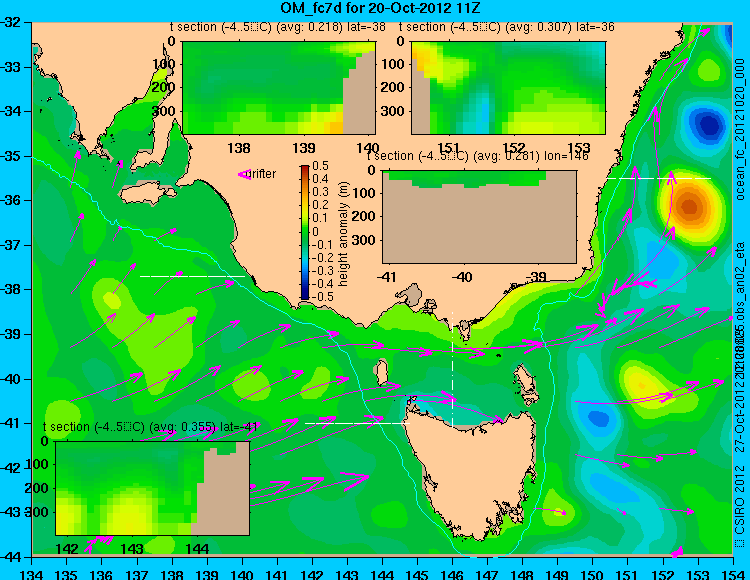This screenshot has height=580, width=750.
Task: Click the magenta drifter legend marker
Action: [244, 175]
